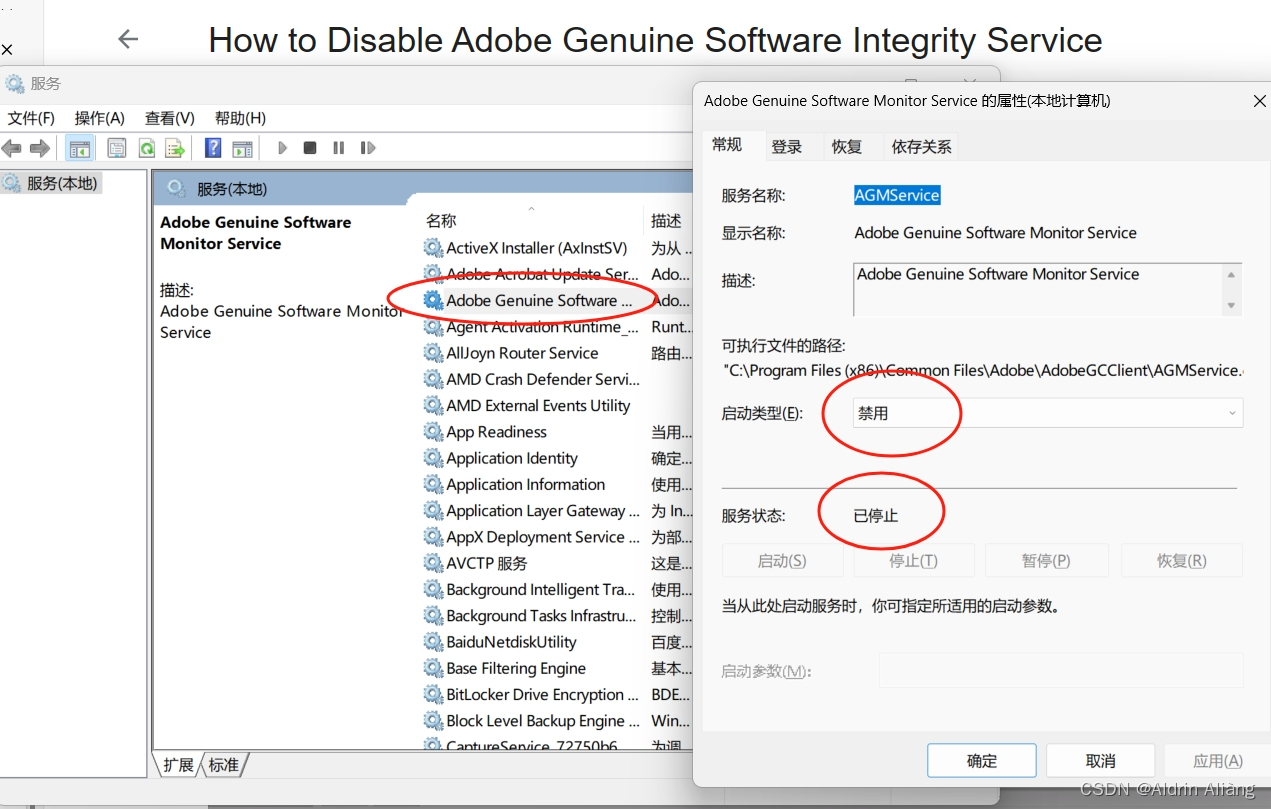Open the 文件(F) menu
Image resolution: width=1271 pixels, height=809 pixels.
click(x=31, y=118)
